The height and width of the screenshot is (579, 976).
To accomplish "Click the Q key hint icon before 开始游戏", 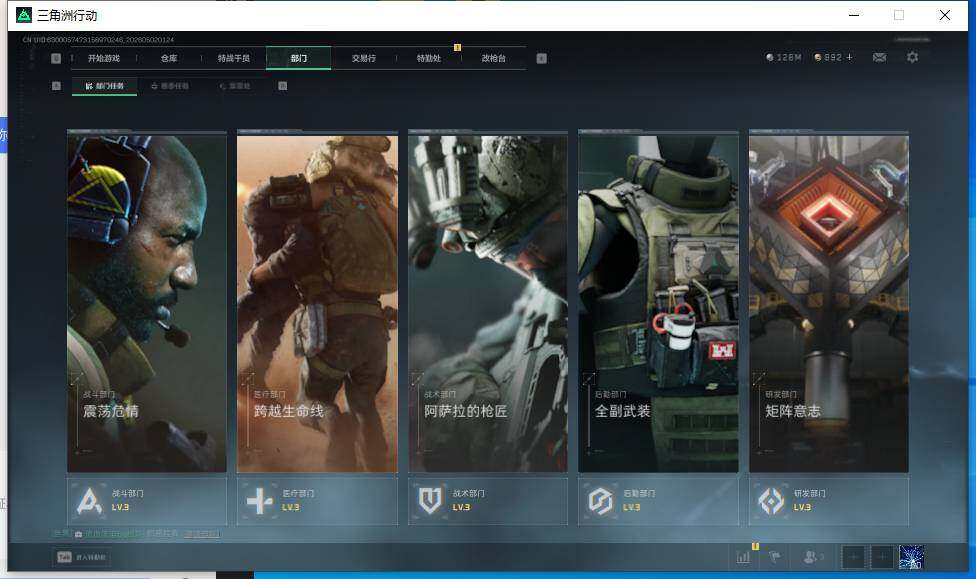I will pos(56,58).
